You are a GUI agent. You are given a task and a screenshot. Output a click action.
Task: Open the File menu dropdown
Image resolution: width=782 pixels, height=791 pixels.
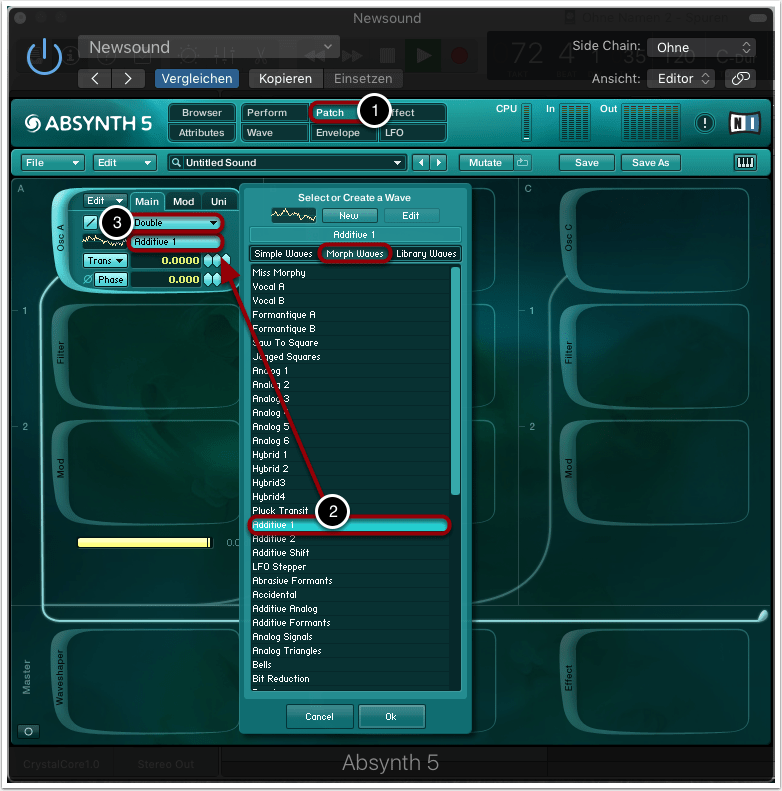[x=52, y=163]
